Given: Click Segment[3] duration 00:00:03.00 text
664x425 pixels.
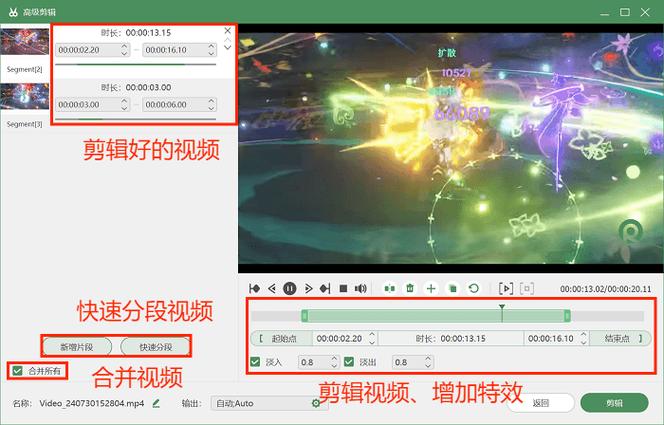Looking at the screenshot, I should point(148,87).
